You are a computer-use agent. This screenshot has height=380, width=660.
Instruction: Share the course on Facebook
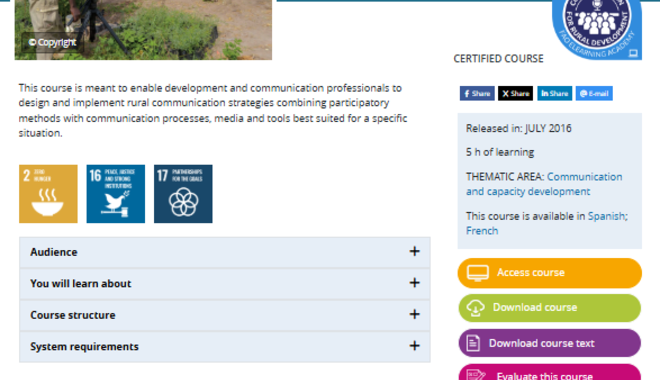[477, 93]
